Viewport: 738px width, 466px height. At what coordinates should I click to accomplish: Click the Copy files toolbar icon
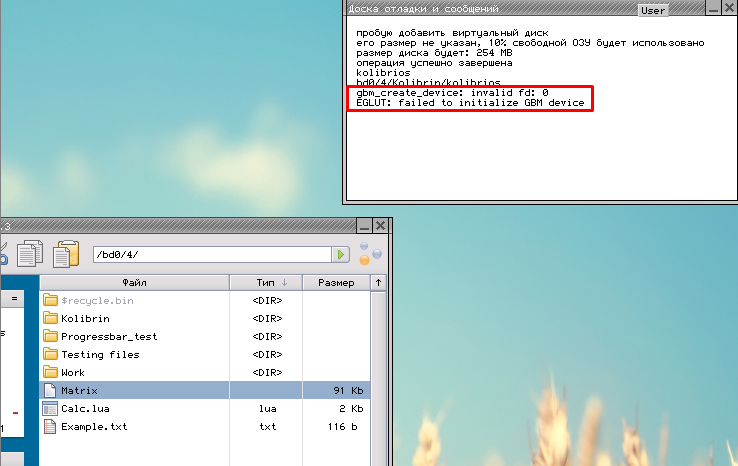(x=30, y=254)
